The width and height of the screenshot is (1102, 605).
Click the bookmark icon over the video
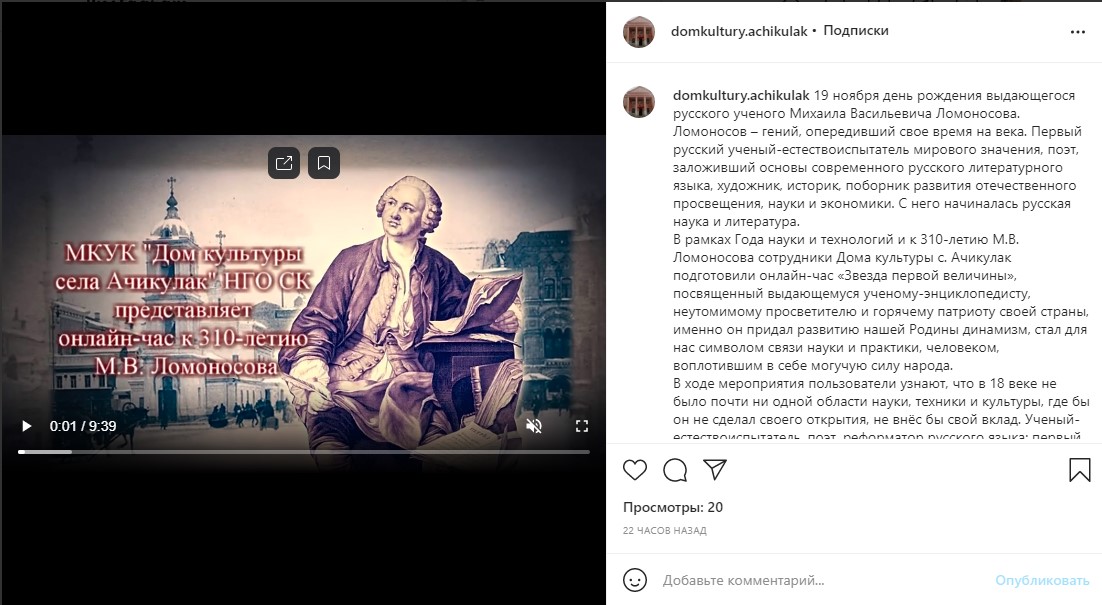(x=324, y=163)
